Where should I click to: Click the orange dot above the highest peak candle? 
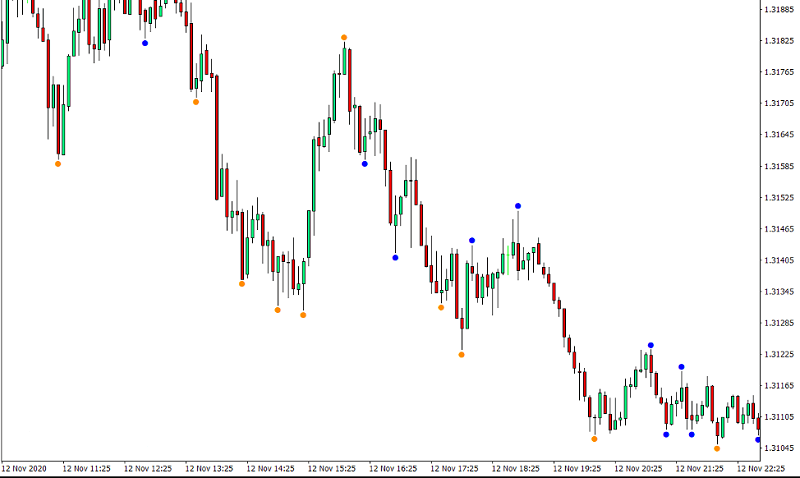[x=344, y=37]
